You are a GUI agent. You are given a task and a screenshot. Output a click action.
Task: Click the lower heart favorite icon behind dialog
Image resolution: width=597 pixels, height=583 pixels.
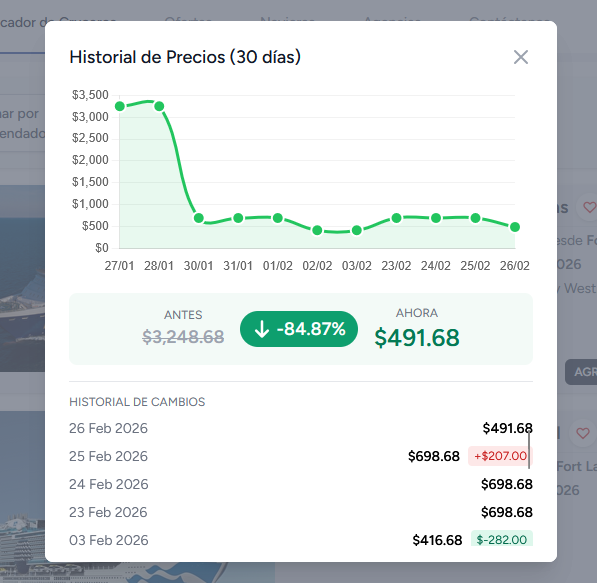(x=583, y=433)
